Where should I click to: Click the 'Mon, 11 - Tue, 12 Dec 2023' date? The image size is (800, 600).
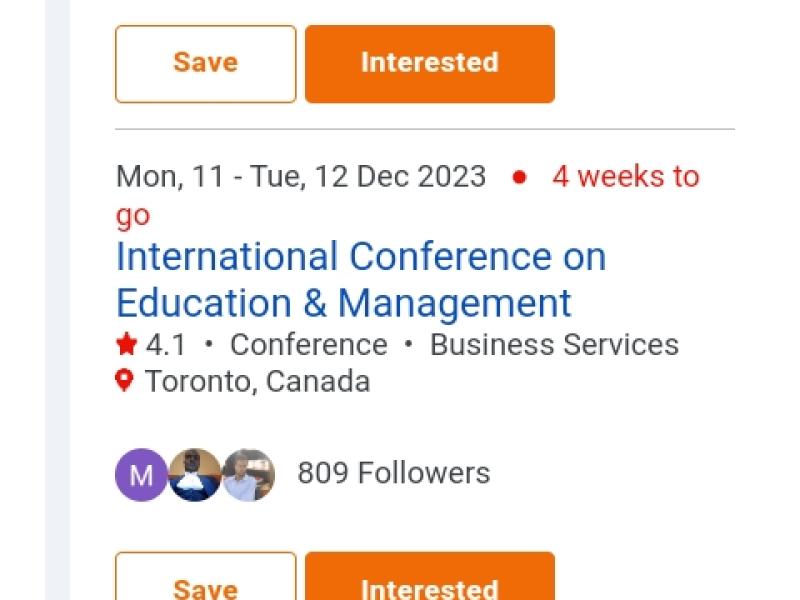(301, 177)
